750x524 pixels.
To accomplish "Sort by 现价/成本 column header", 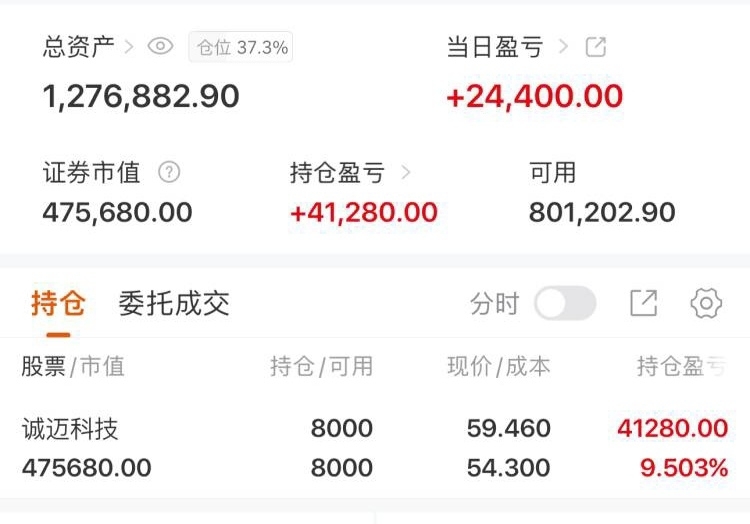I will pos(498,367).
